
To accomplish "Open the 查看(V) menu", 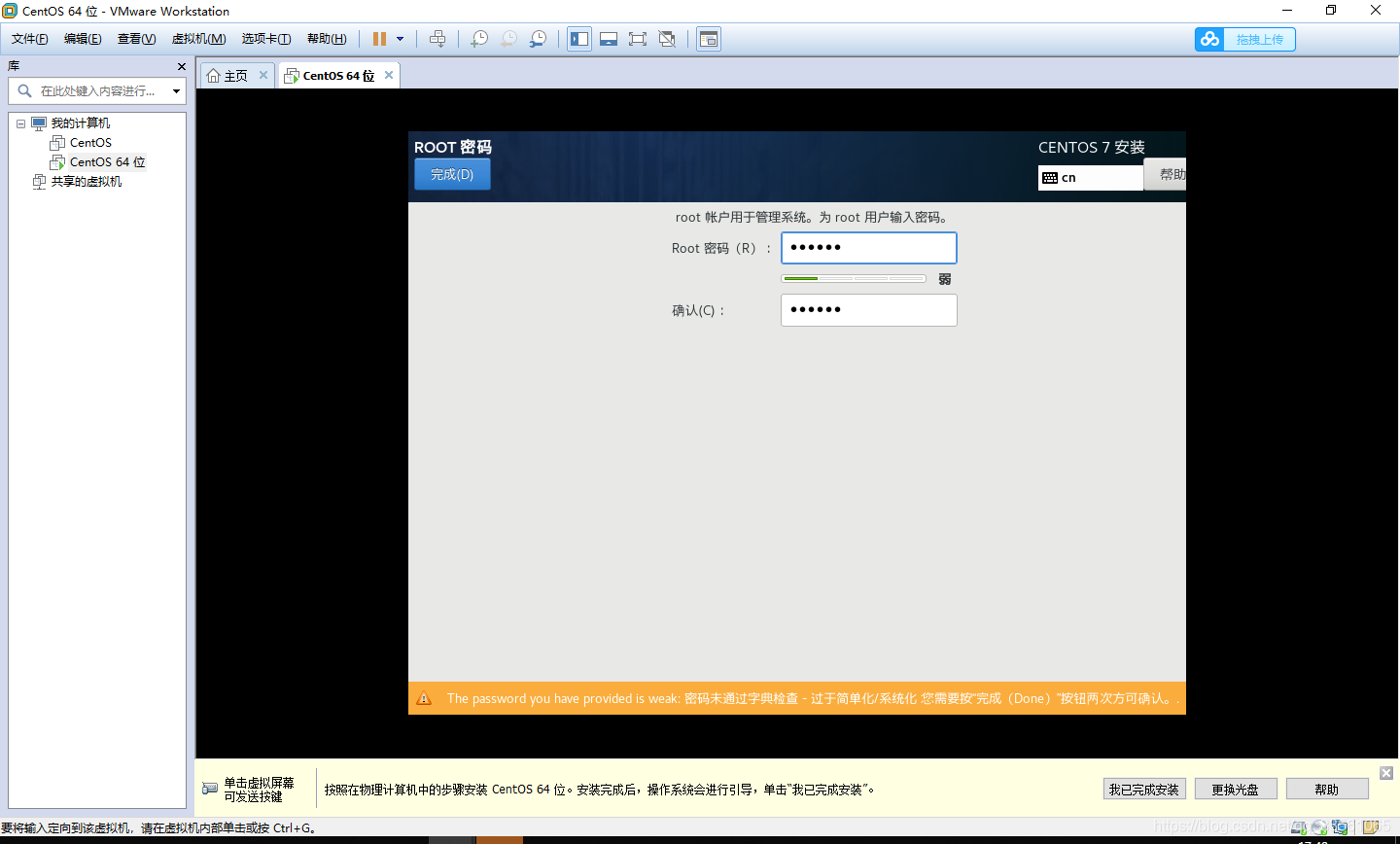I will [x=137, y=39].
